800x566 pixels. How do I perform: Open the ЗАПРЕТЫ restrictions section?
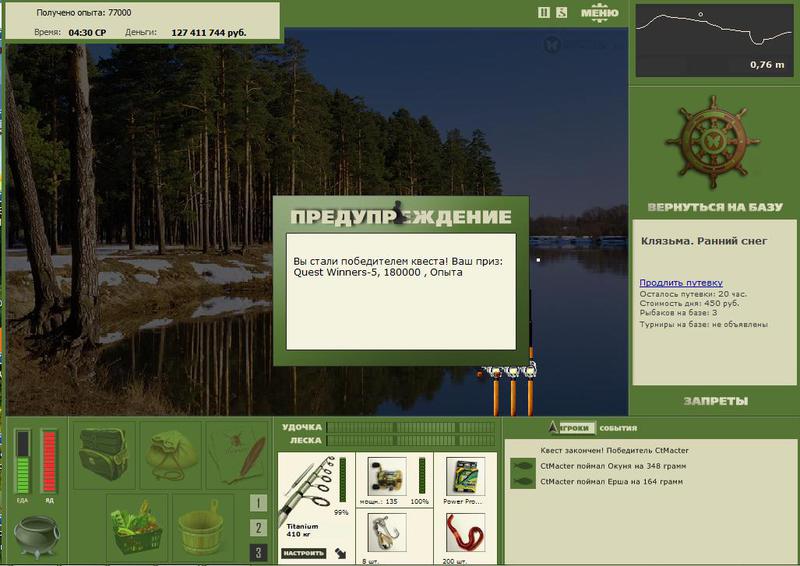coord(715,401)
